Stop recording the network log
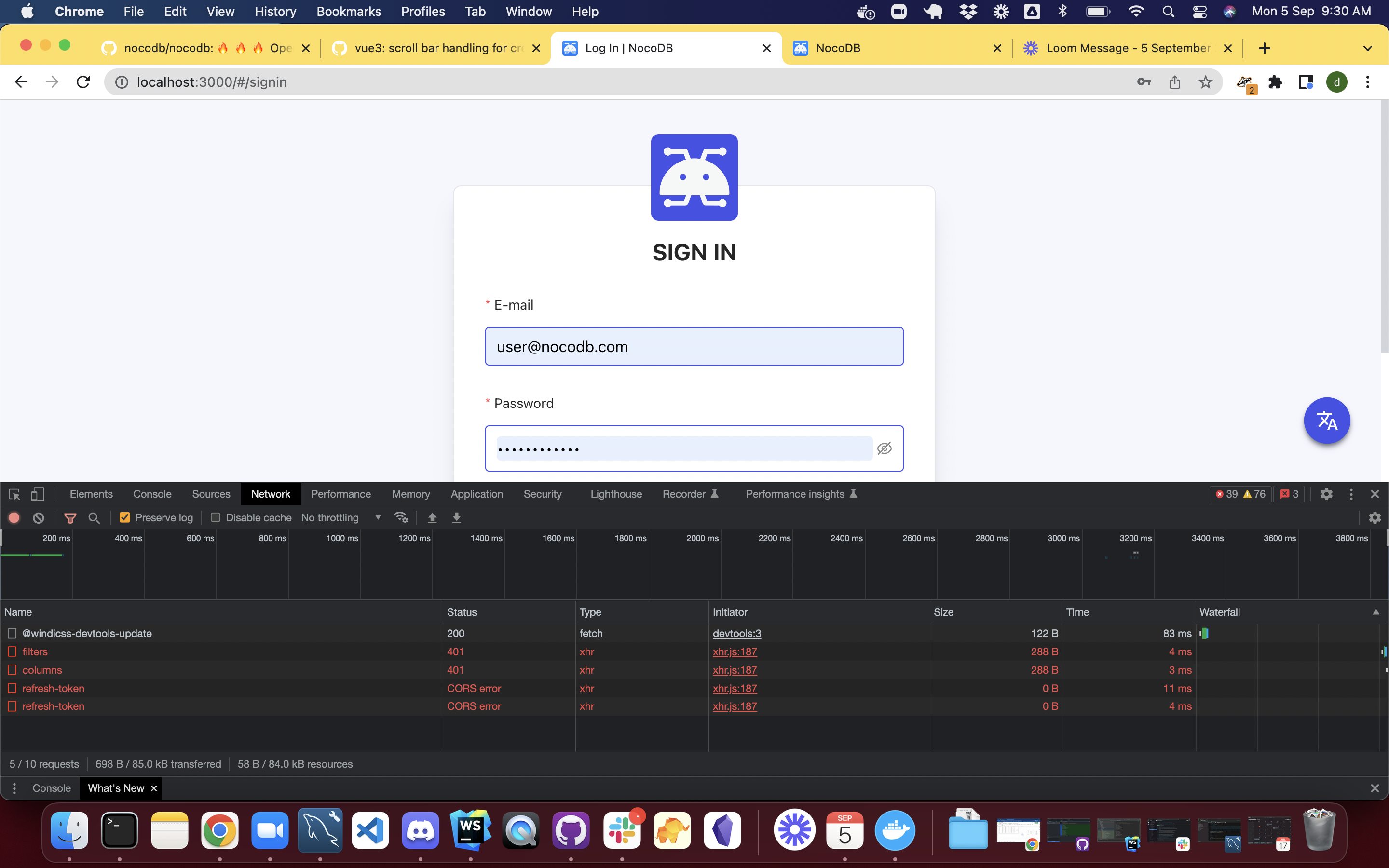 pyautogui.click(x=14, y=517)
